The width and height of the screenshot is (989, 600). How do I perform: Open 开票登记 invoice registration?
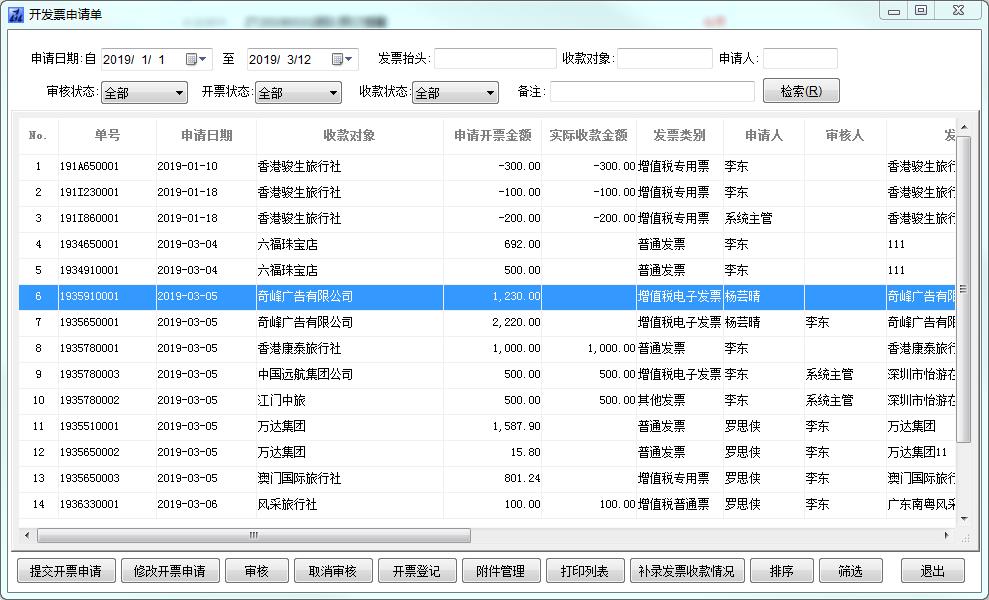point(417,571)
